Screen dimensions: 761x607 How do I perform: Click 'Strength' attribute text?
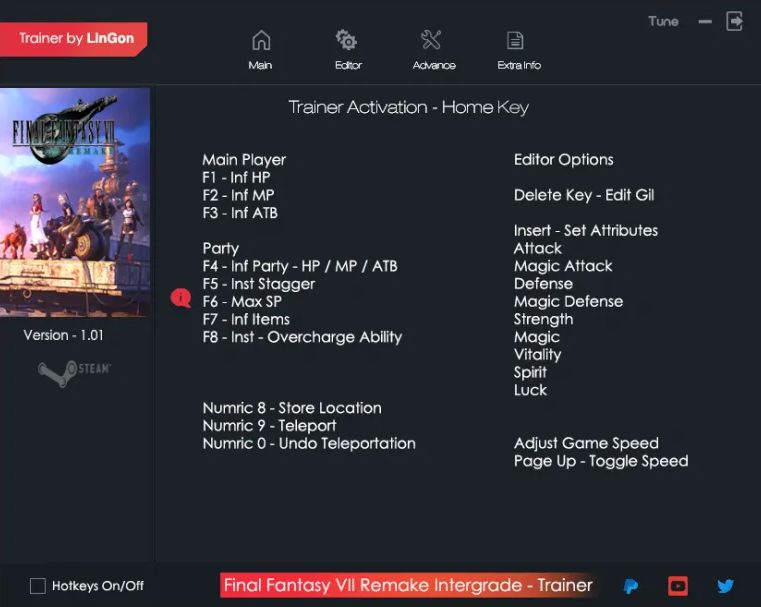pos(544,319)
